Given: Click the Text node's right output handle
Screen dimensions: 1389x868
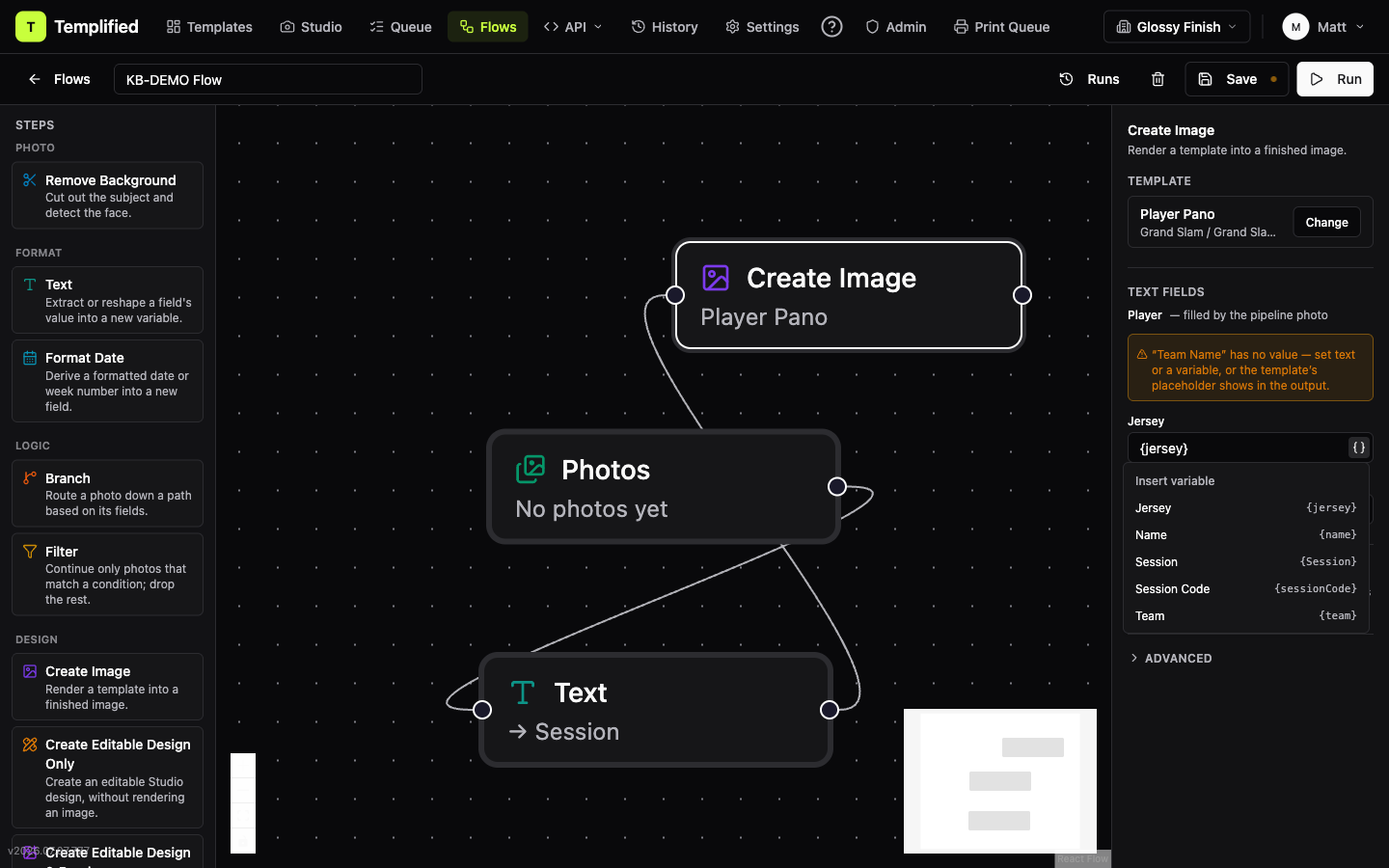Looking at the screenshot, I should tap(830, 710).
